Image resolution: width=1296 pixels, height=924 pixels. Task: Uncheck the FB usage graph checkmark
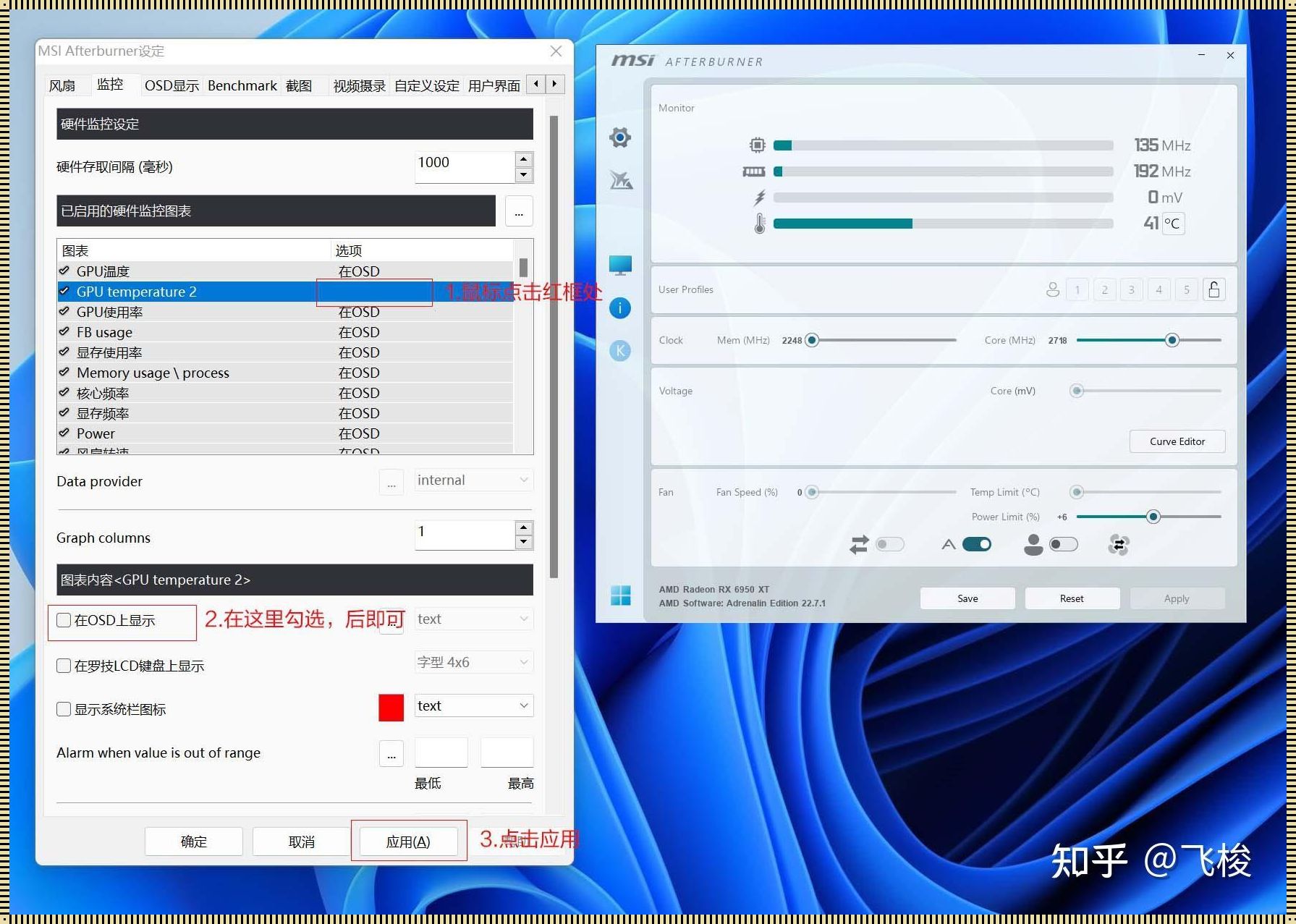coord(64,331)
